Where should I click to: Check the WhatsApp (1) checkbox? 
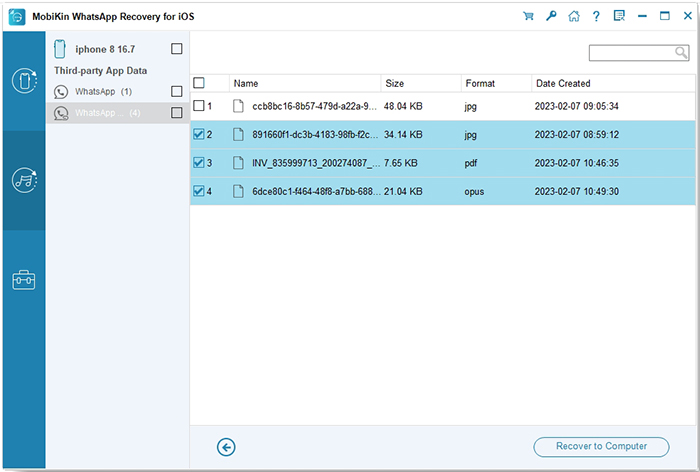click(x=177, y=92)
